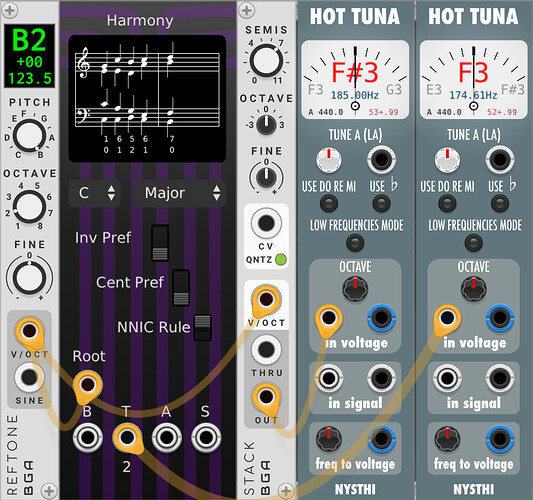Click the STACK OUT output jack

pyautogui.click(x=266, y=397)
